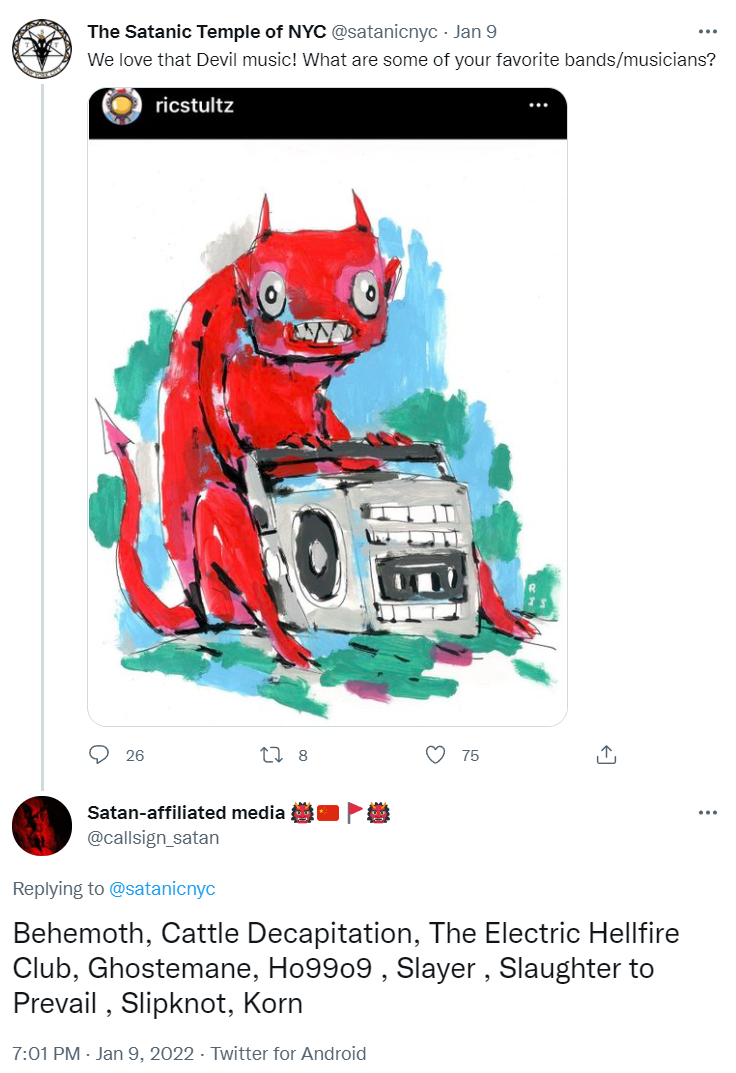The width and height of the screenshot is (736, 1073).
Task: Share the tweet via upload icon
Action: 606,755
